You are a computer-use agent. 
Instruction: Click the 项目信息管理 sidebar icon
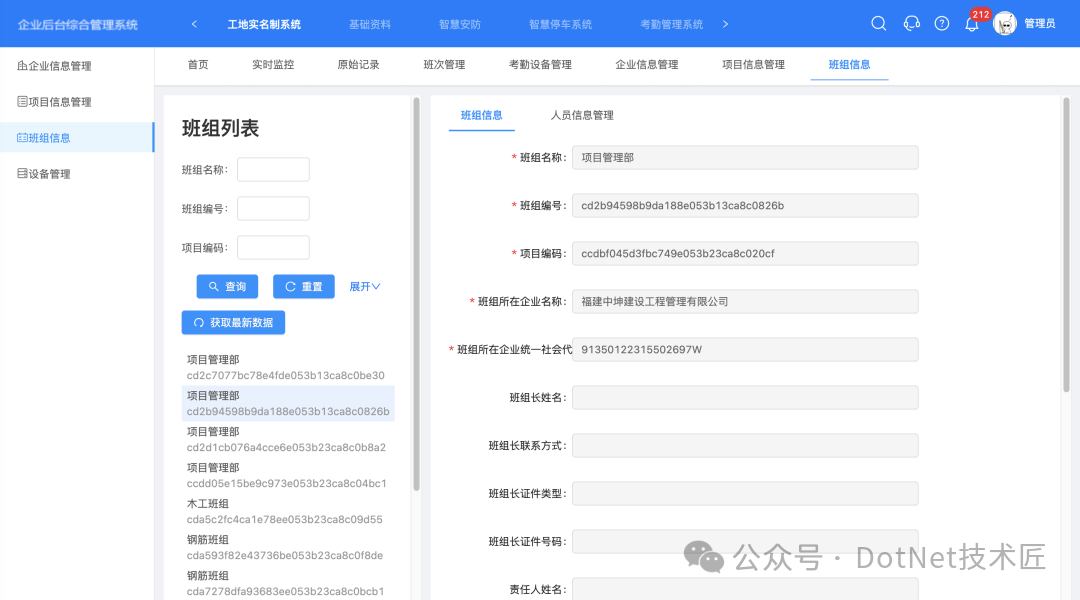(22, 102)
